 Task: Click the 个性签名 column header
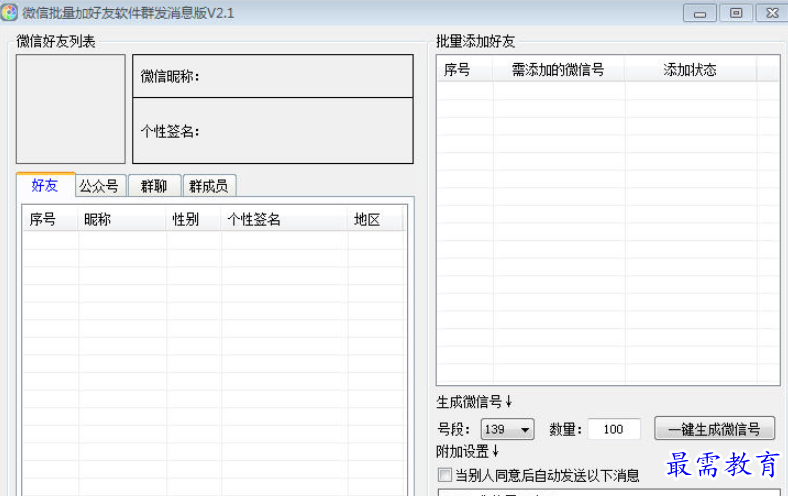point(284,219)
